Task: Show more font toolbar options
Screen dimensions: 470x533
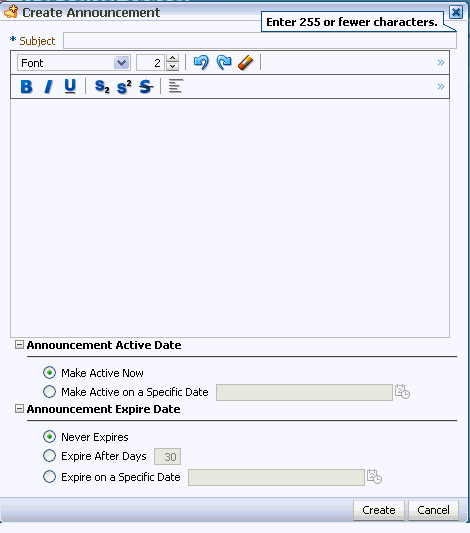Action: coord(441,63)
